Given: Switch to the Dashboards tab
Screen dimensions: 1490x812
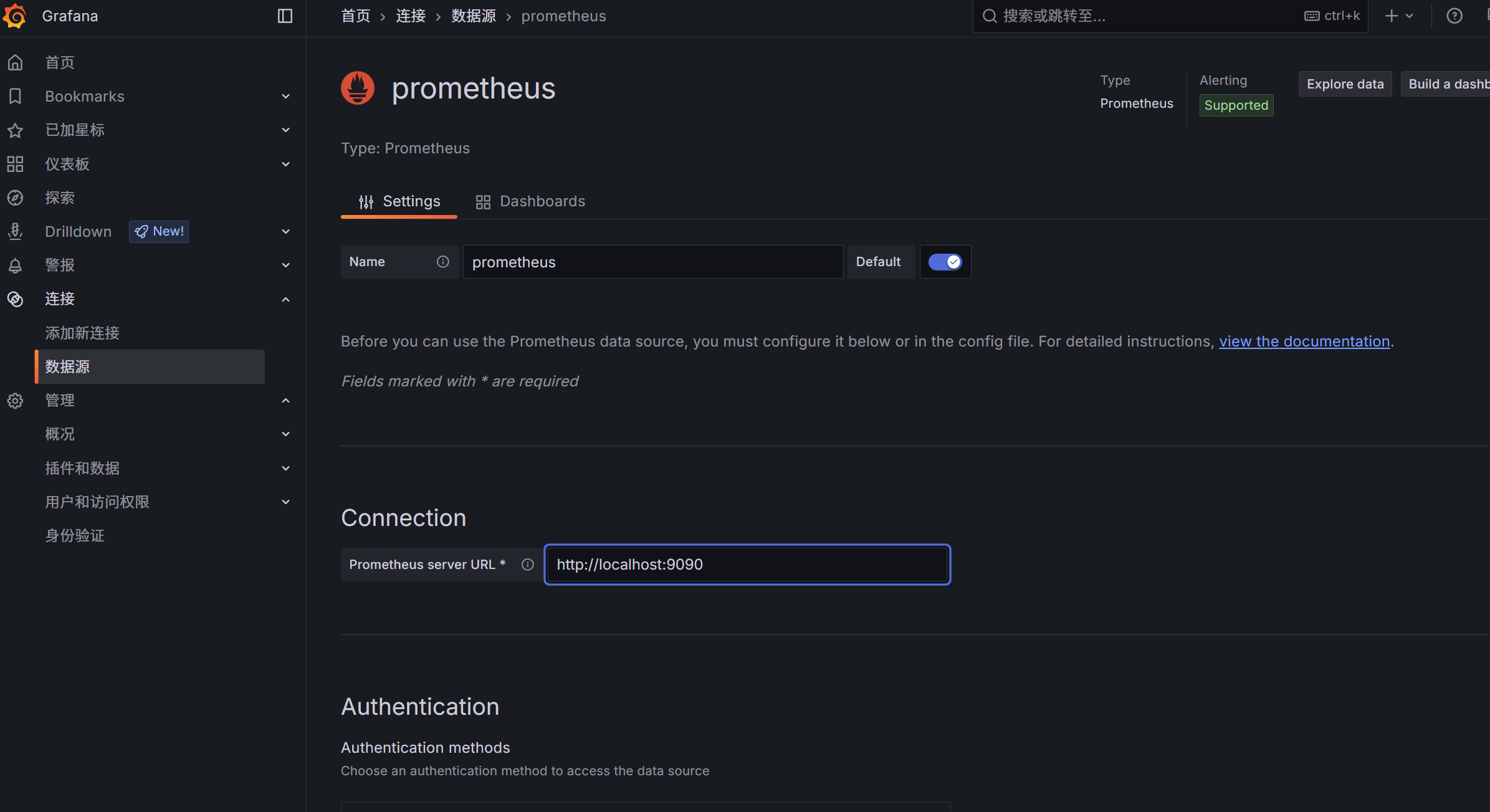Looking at the screenshot, I should [530, 201].
